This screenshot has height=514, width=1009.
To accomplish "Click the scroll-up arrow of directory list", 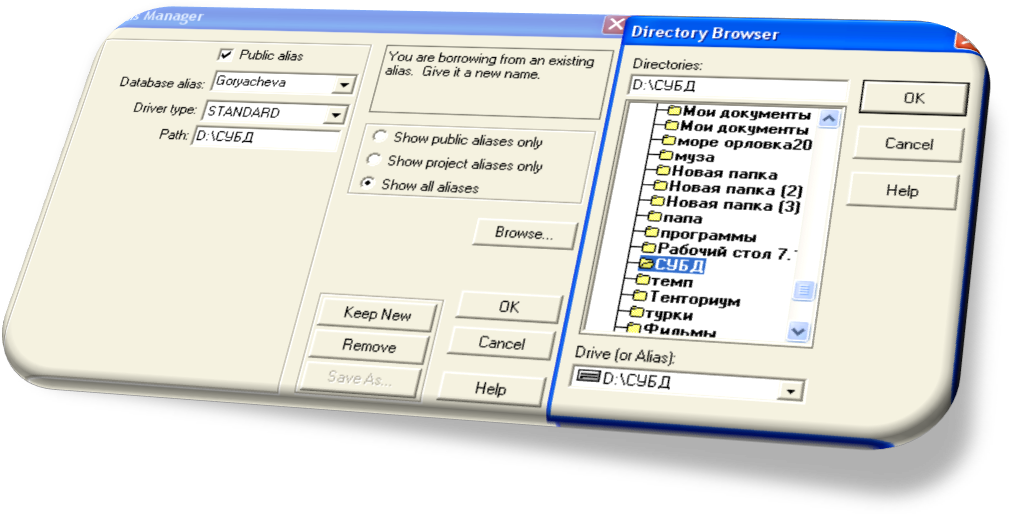I will tap(828, 120).
